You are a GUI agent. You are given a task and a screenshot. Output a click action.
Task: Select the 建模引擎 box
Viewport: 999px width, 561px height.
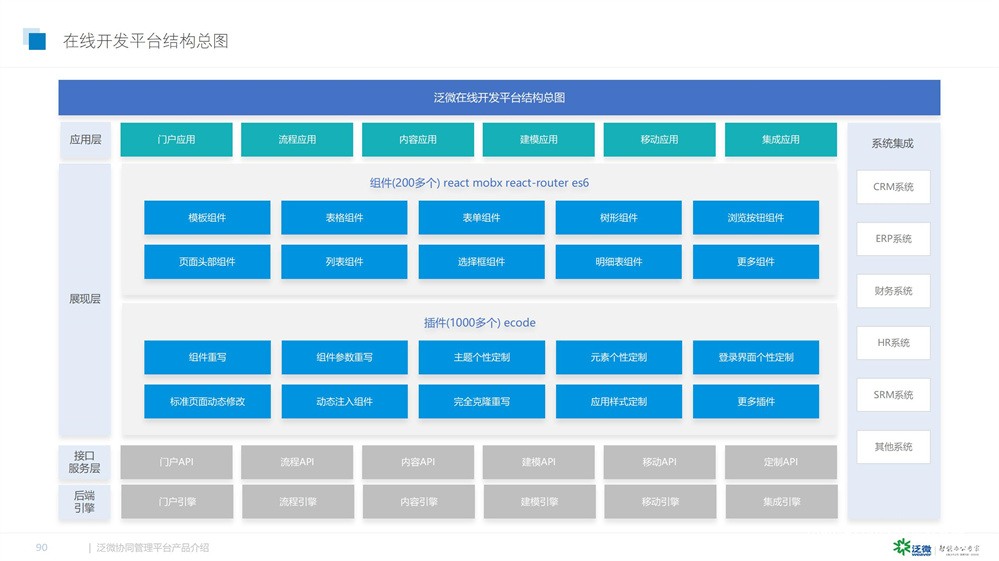tap(539, 502)
